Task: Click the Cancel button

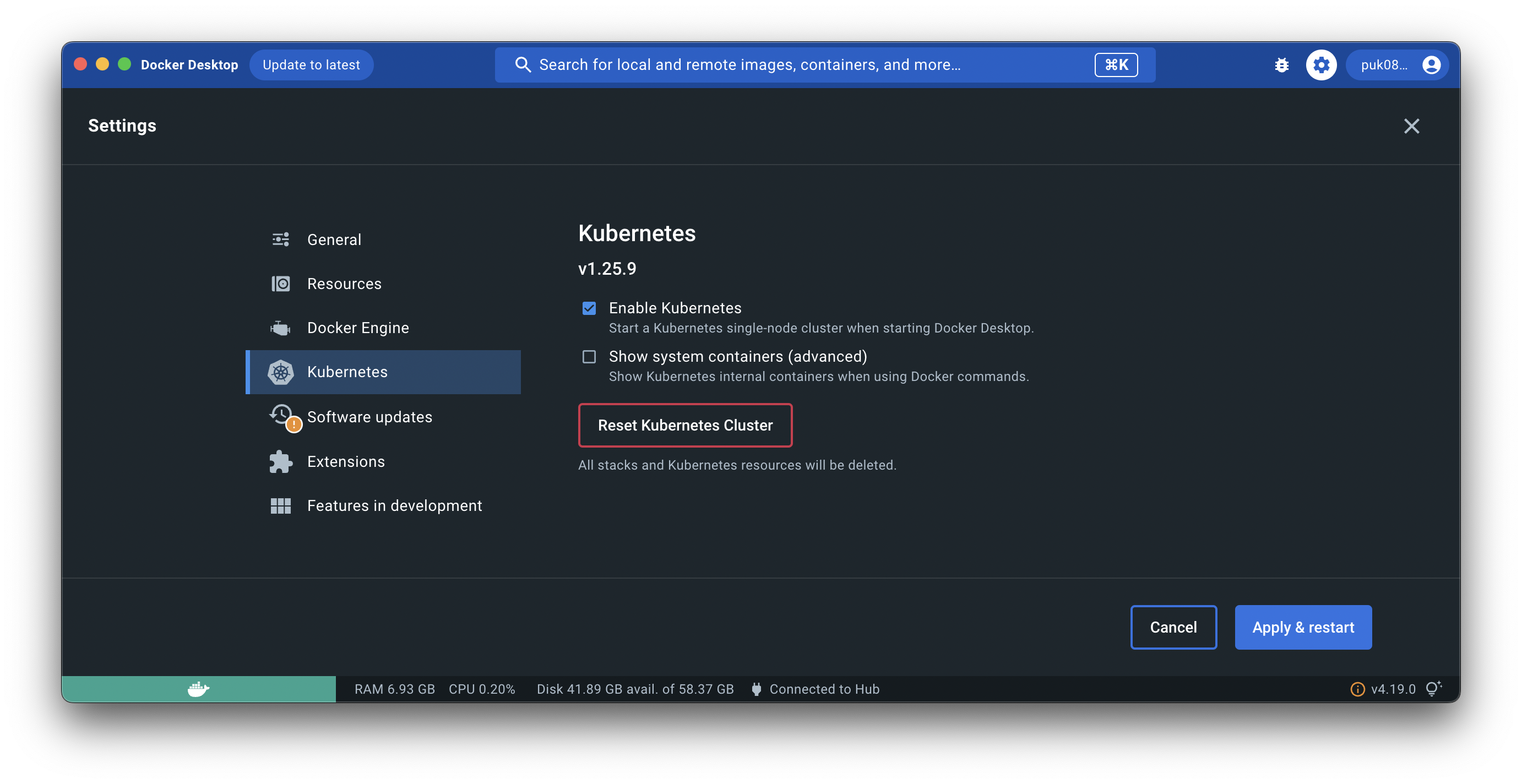Action: click(1173, 628)
